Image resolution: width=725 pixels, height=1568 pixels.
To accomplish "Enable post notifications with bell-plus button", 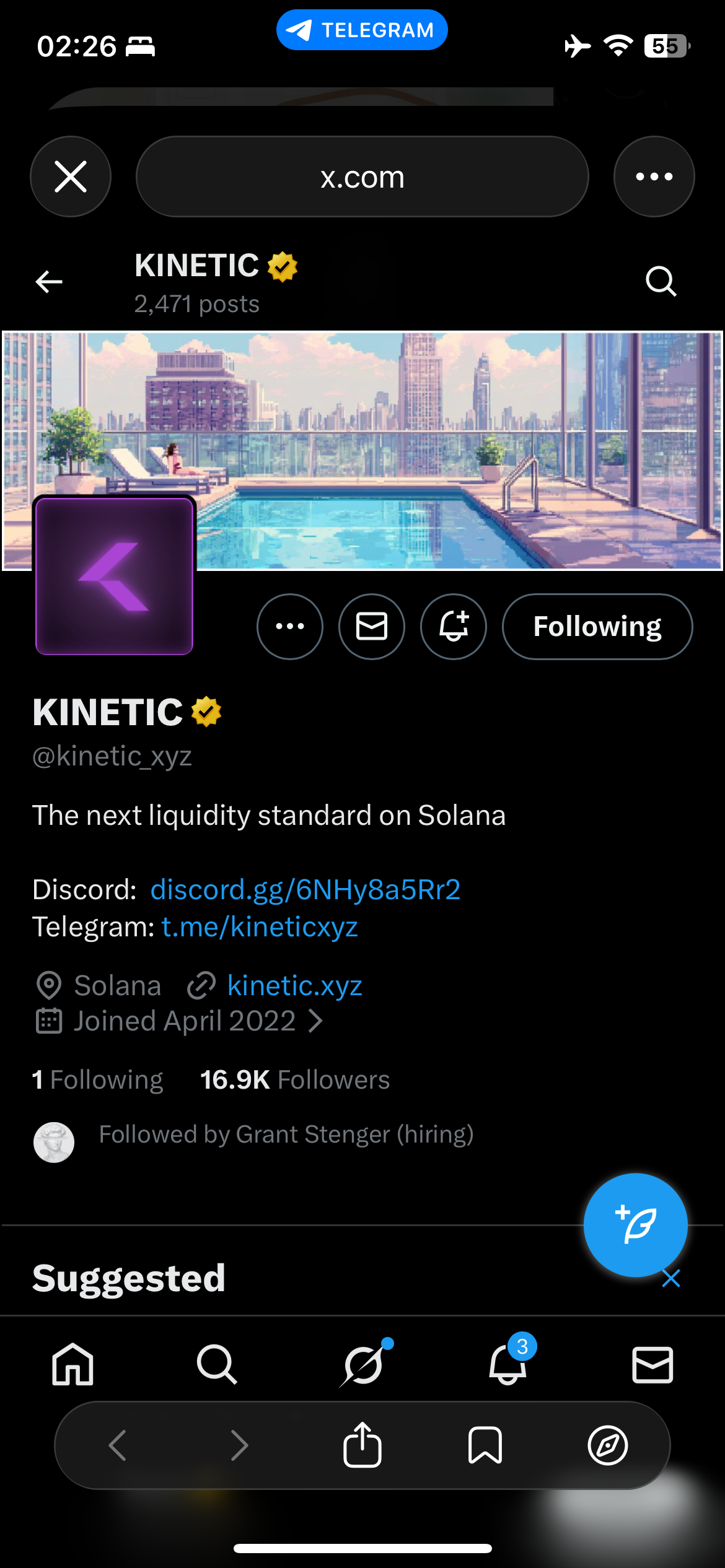I will click(454, 626).
